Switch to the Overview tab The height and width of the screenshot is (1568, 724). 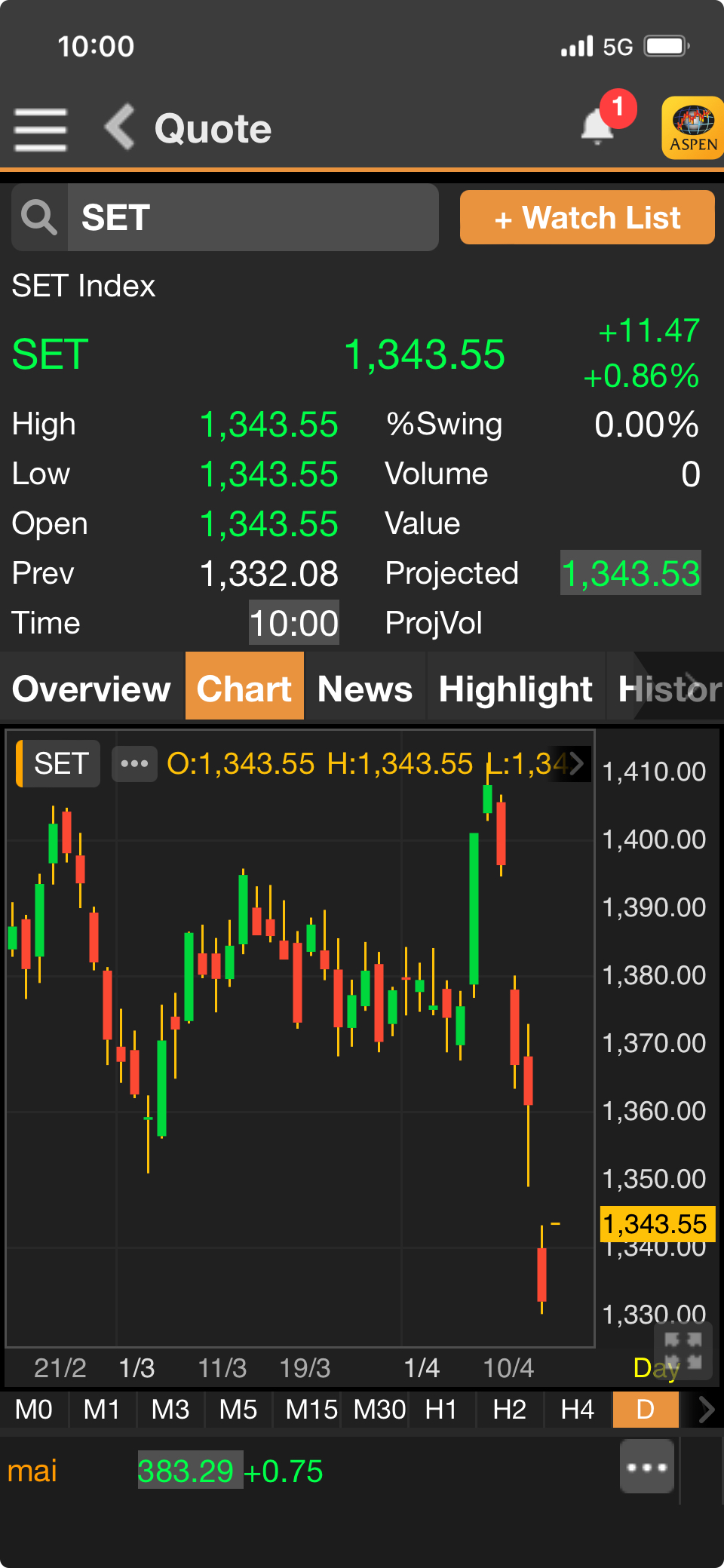pyautogui.click(x=92, y=689)
